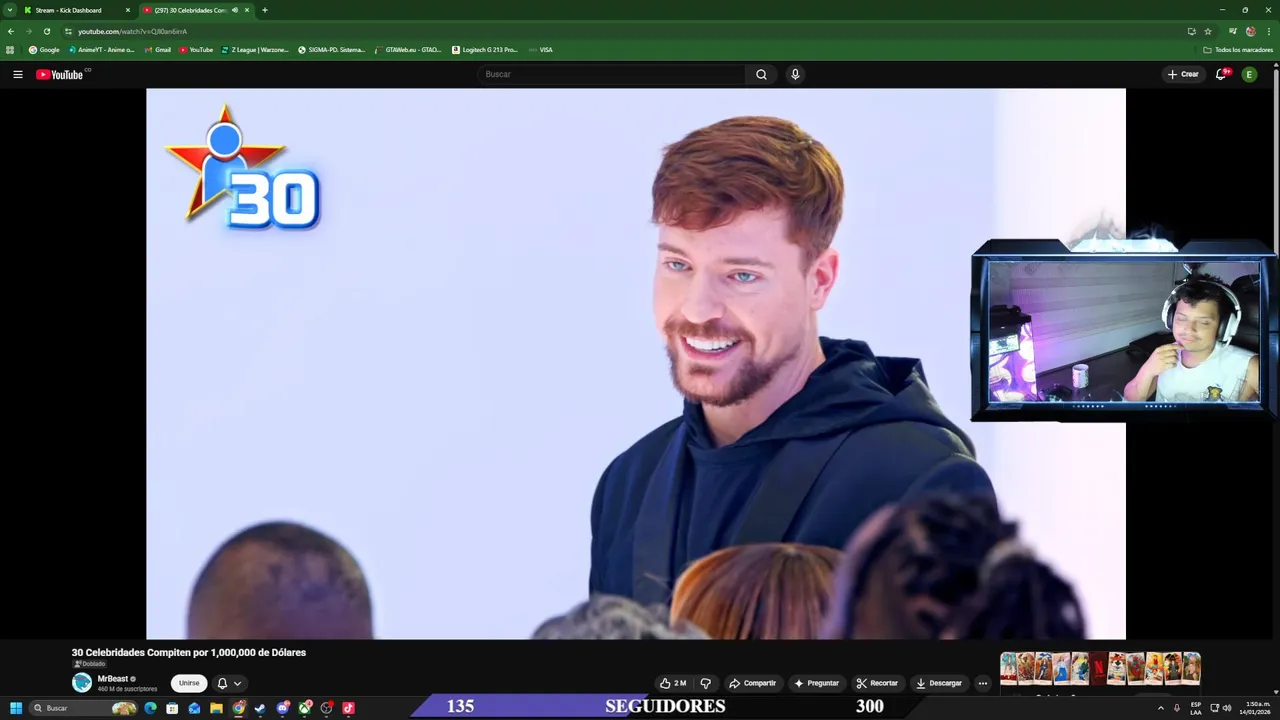Click the Crear create button
Image resolution: width=1280 pixels, height=720 pixels.
pyautogui.click(x=1183, y=74)
